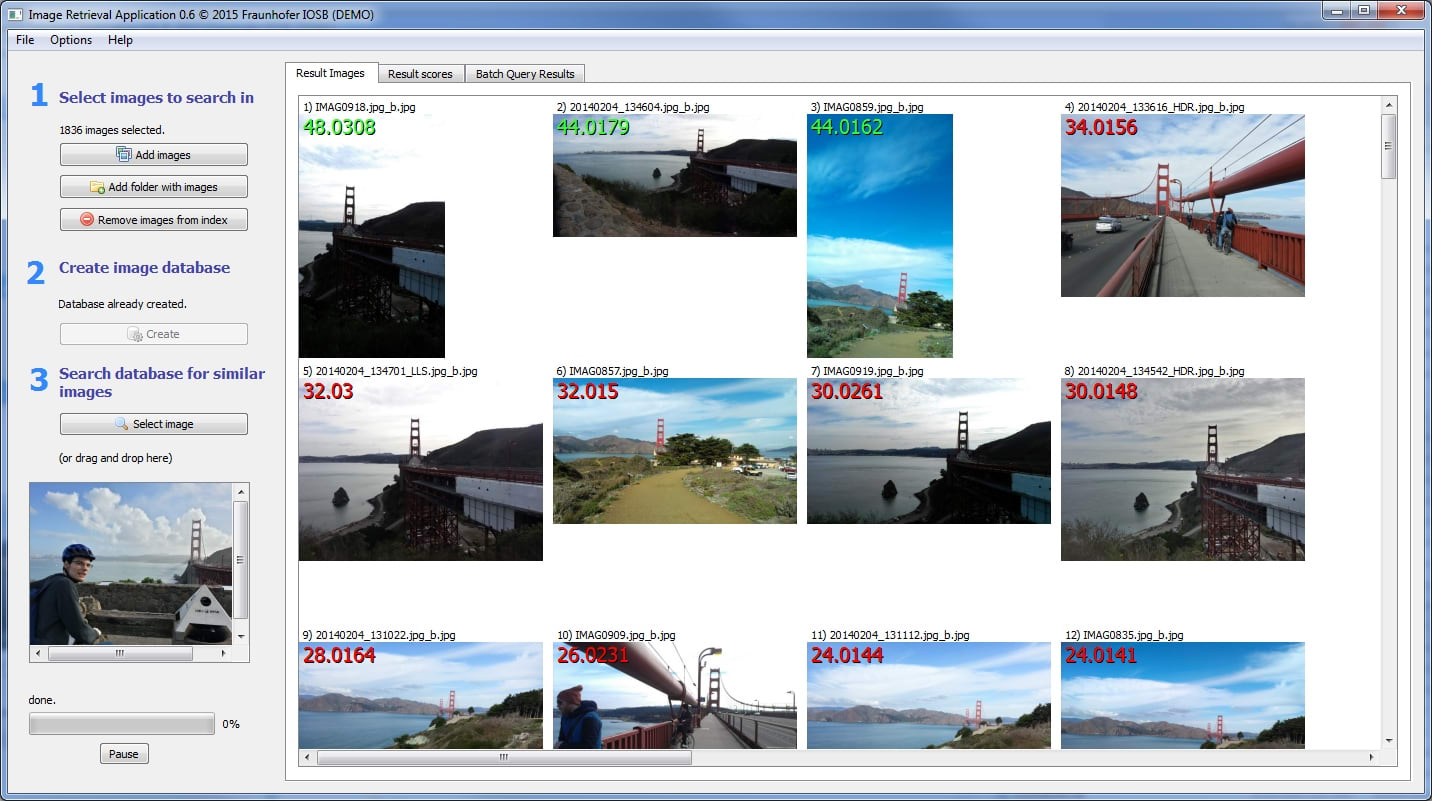Screen dimensions: 1432x801
Task: Click the query image preview of cyclist
Action: tap(131, 564)
